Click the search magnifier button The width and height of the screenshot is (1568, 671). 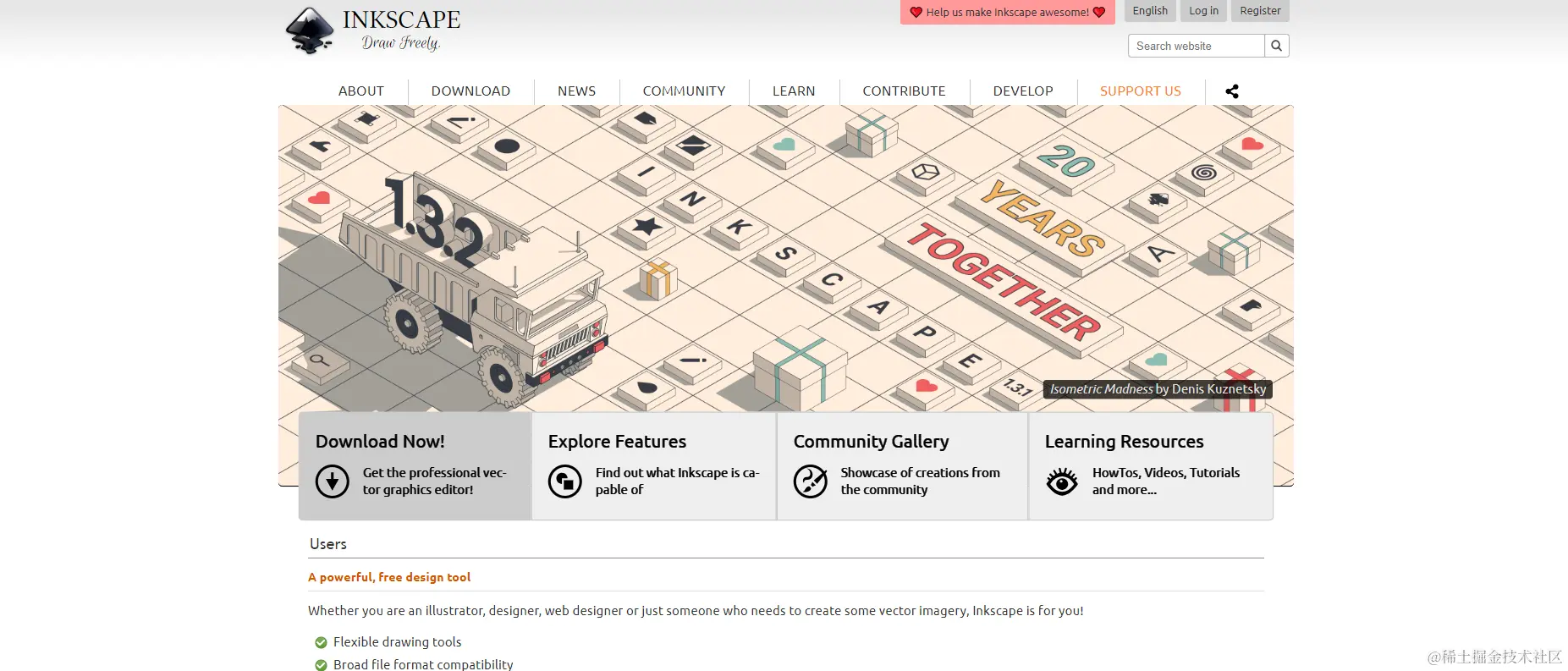pyautogui.click(x=1276, y=46)
